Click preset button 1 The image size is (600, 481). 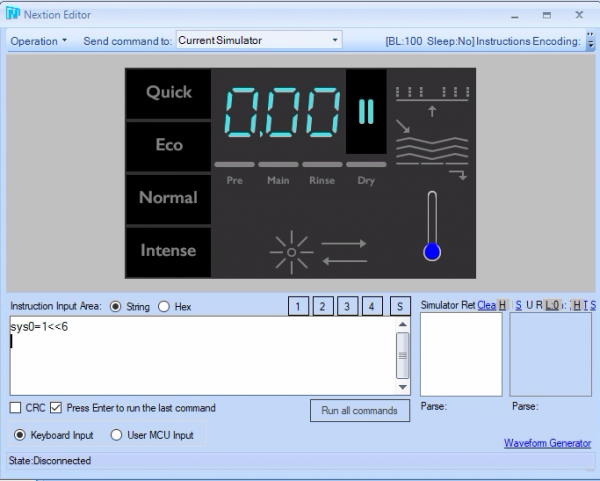[x=298, y=306]
